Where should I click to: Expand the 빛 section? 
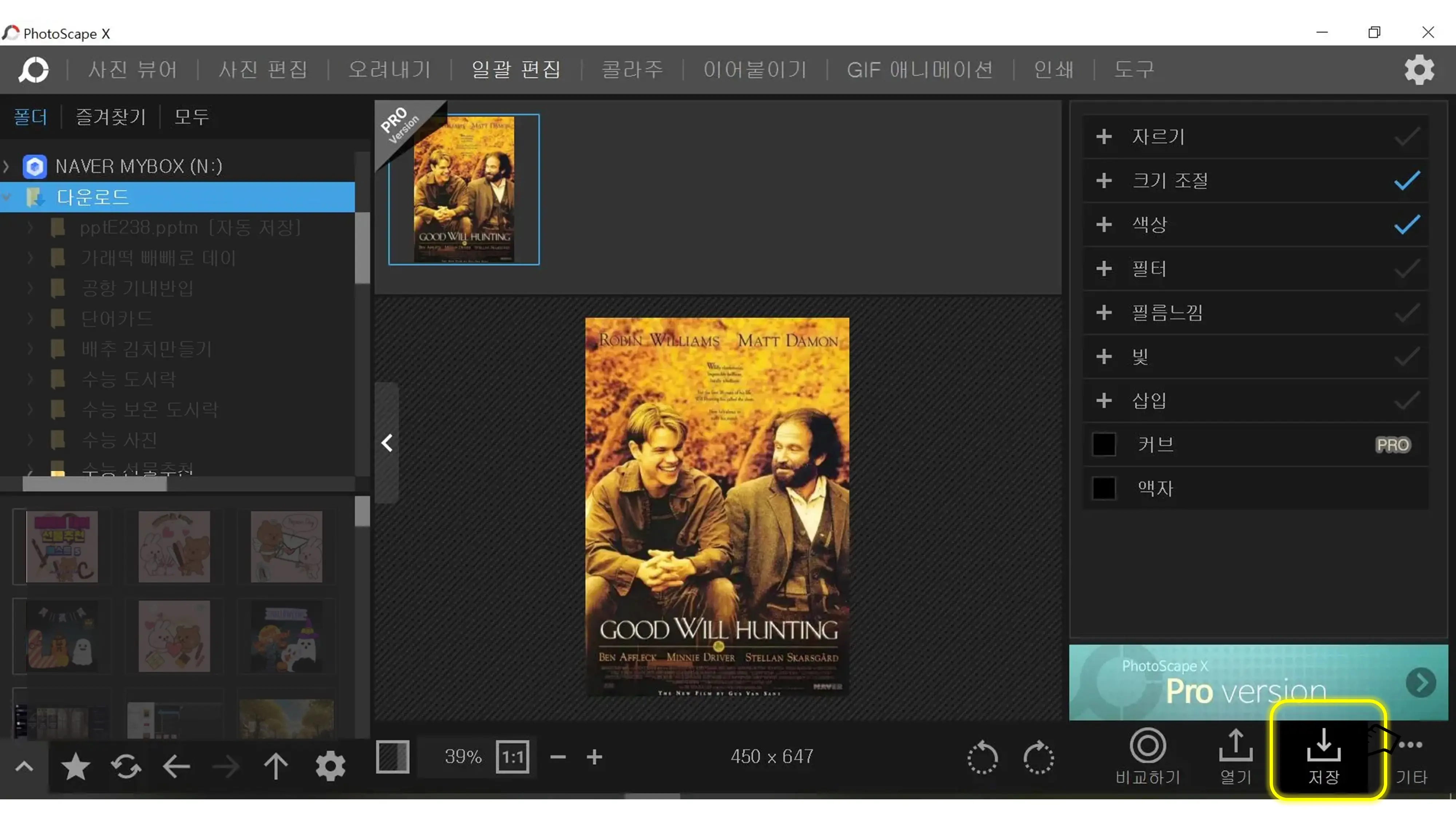tap(1104, 357)
